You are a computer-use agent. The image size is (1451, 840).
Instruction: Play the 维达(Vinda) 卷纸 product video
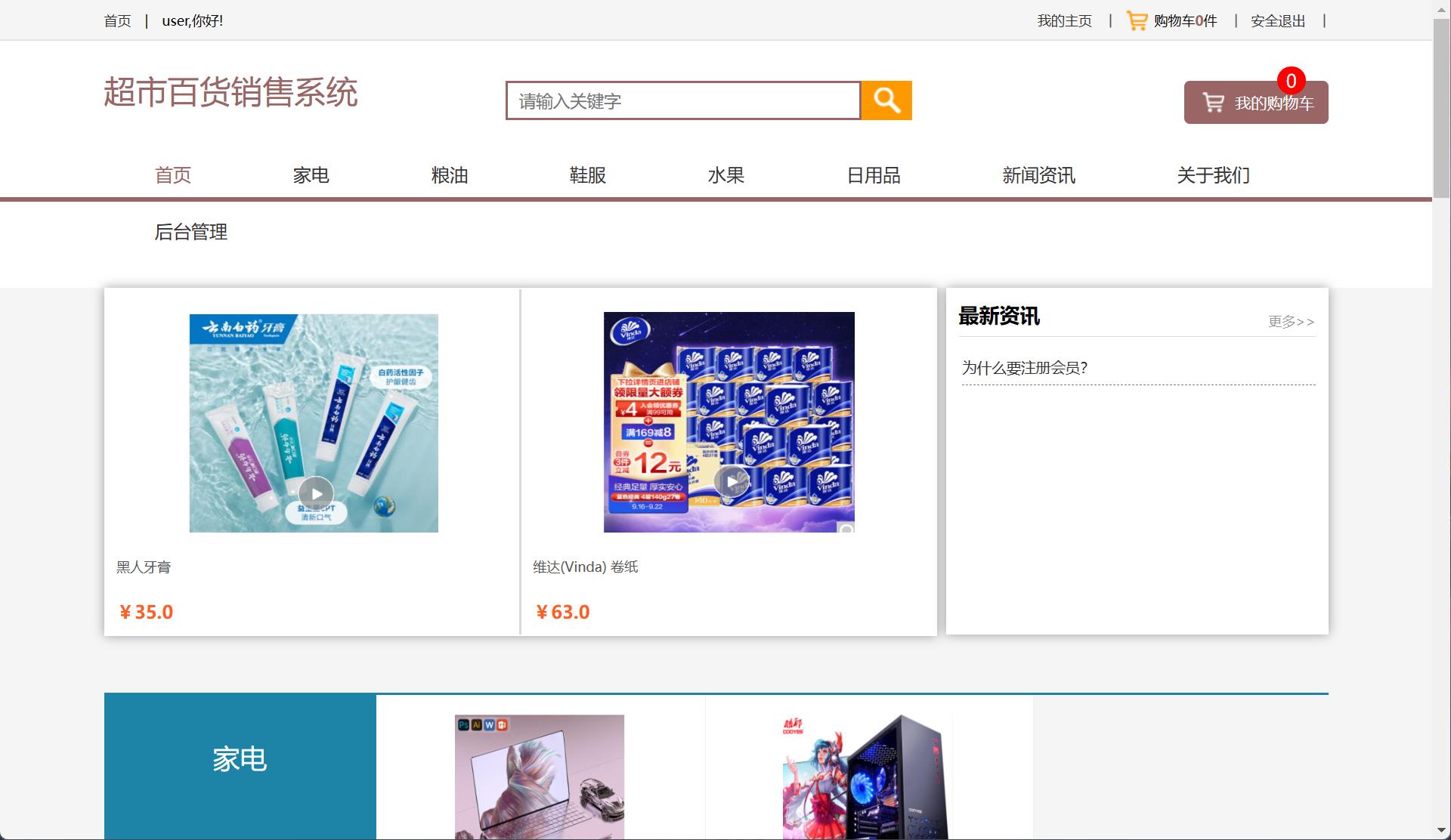[x=732, y=481]
